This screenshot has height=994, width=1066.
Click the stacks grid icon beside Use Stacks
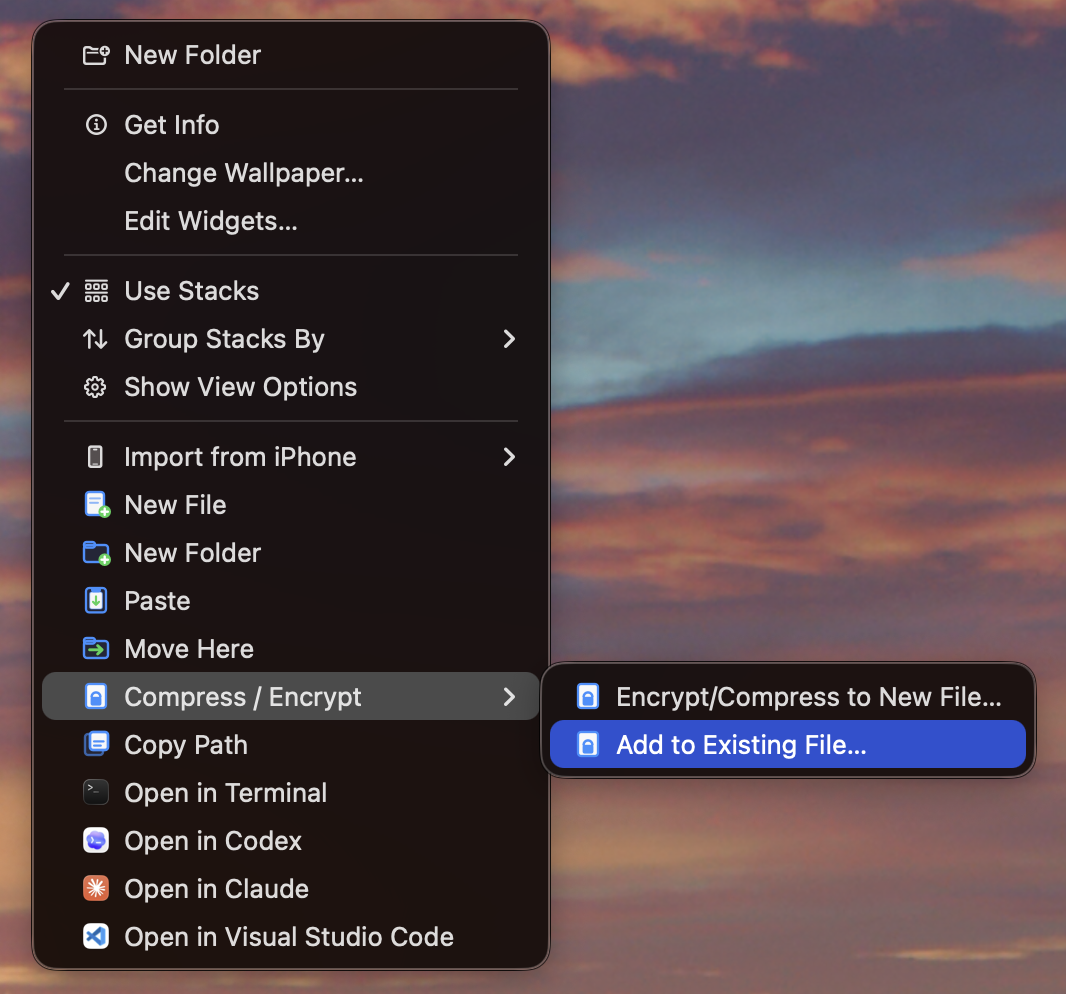[x=96, y=291]
